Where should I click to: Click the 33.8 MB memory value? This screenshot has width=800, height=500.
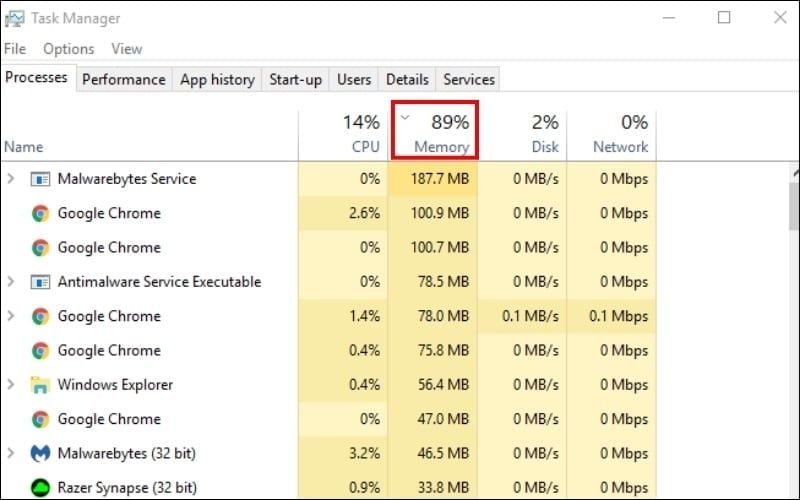[443, 488]
